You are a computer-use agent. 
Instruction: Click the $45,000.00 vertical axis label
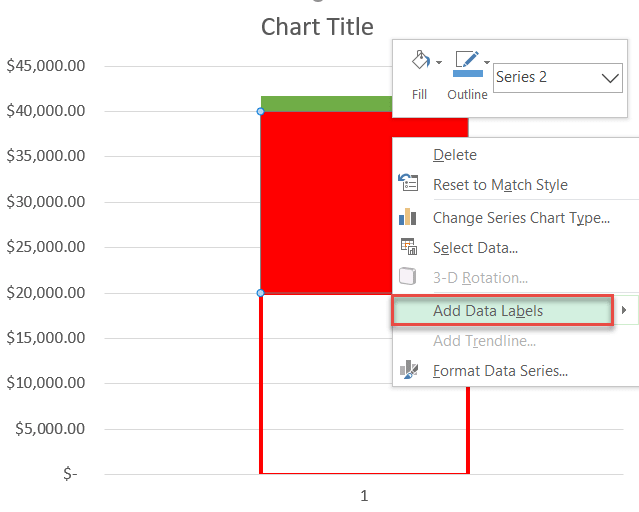46,66
